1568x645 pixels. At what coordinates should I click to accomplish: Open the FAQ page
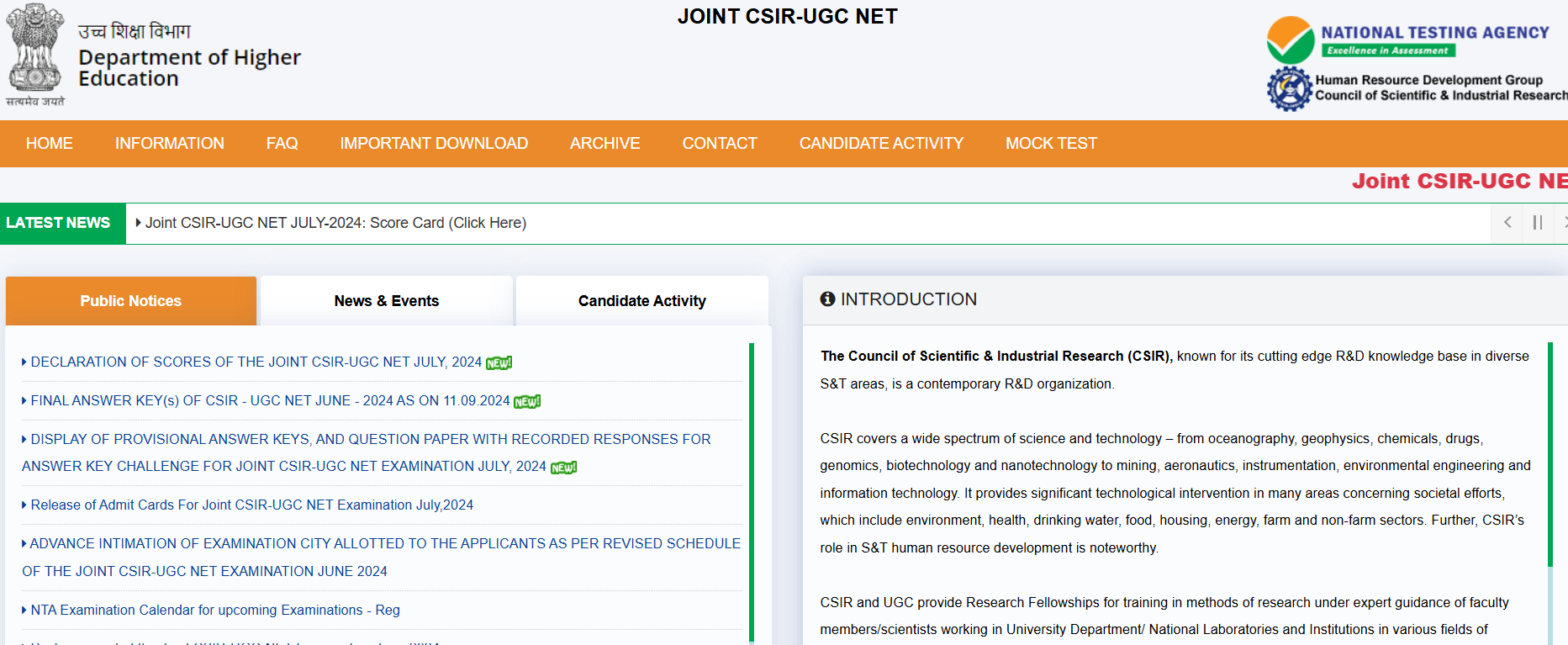point(282,144)
